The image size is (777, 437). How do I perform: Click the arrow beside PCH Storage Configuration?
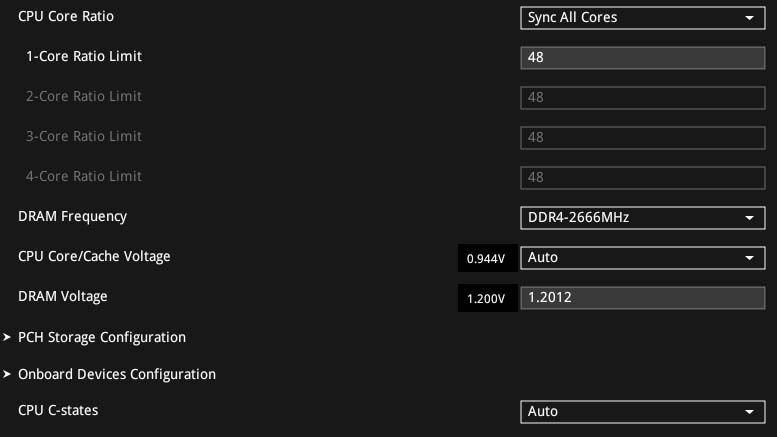pyautogui.click(x=7, y=338)
